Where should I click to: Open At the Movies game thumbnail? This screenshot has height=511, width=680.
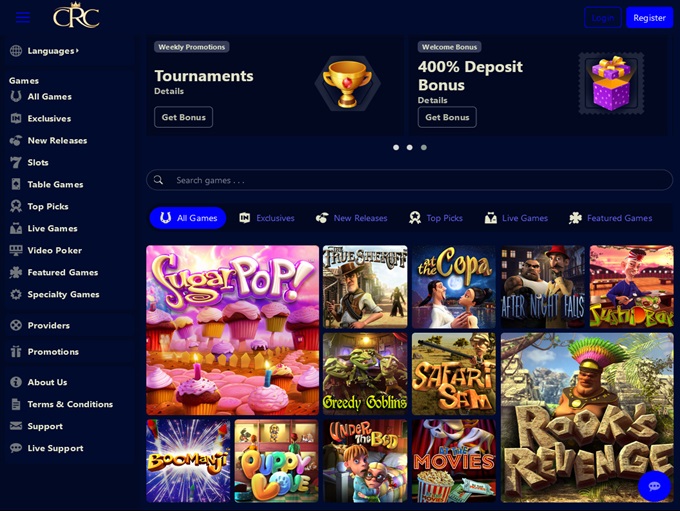click(x=454, y=461)
